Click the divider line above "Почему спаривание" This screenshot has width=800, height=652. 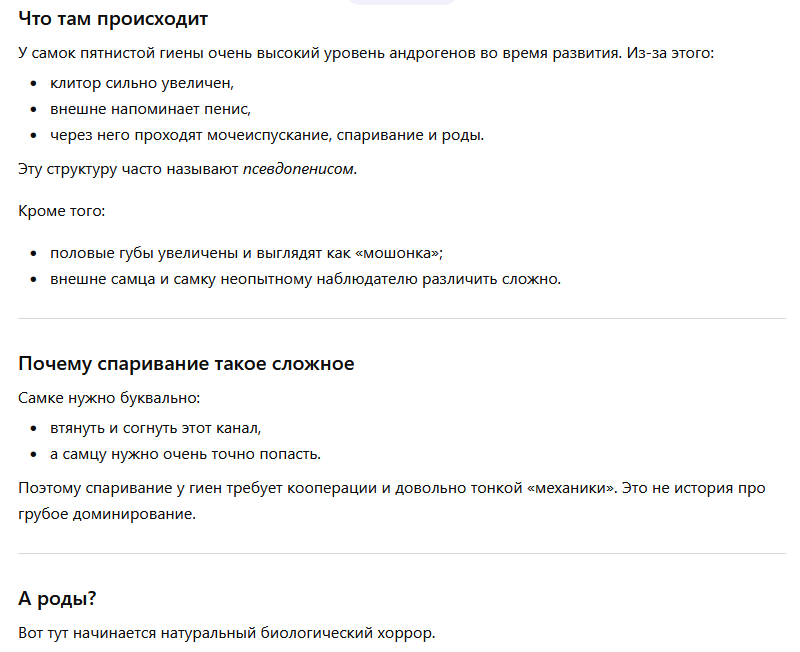pos(402,318)
